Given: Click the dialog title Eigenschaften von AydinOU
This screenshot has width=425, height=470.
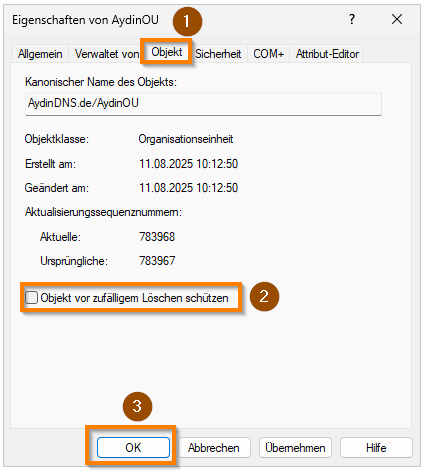Looking at the screenshot, I should 85,20.
